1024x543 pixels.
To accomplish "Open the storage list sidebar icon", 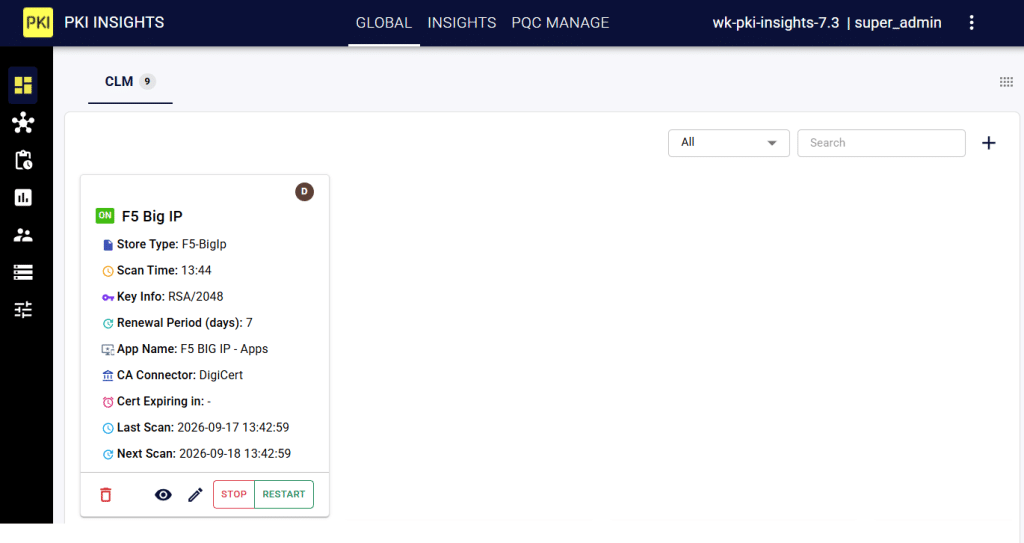I will 23,272.
